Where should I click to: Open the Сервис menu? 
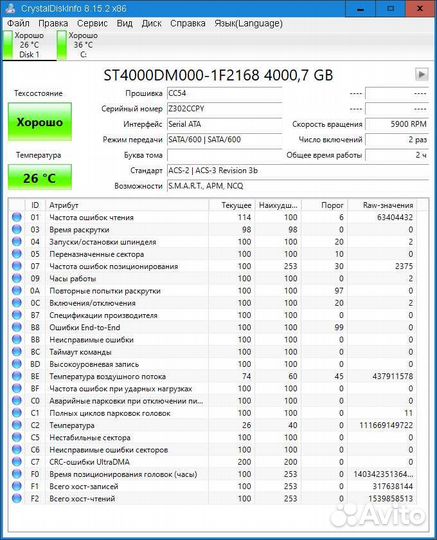coord(92,23)
